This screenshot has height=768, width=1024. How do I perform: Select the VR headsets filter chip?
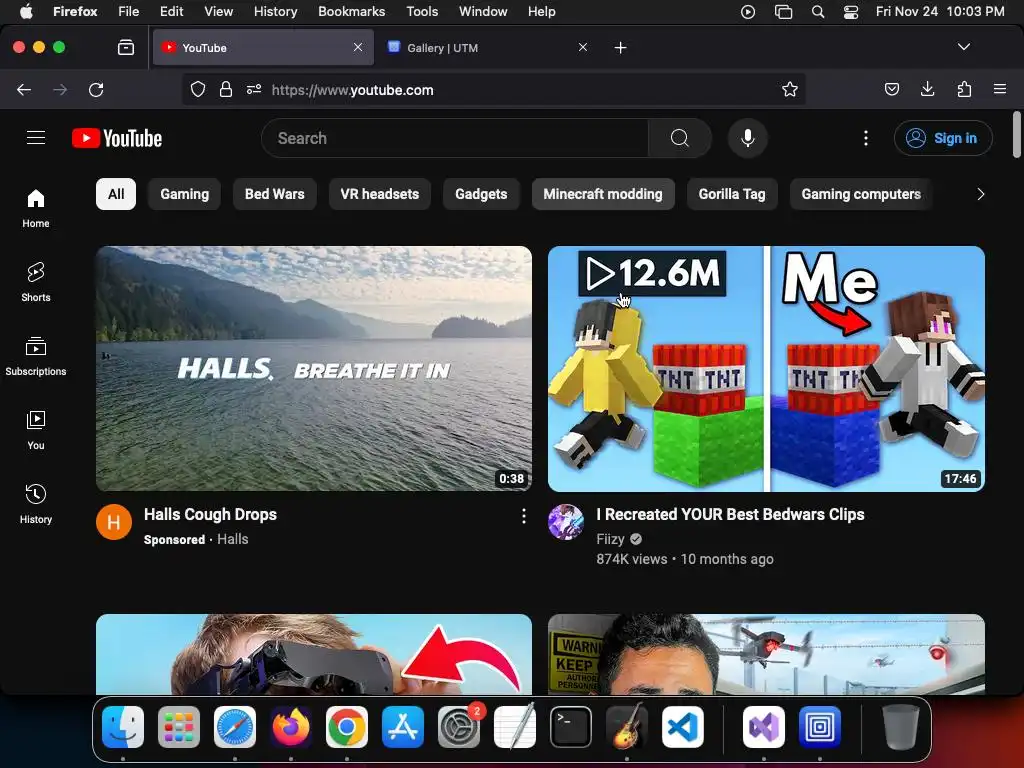(x=379, y=194)
